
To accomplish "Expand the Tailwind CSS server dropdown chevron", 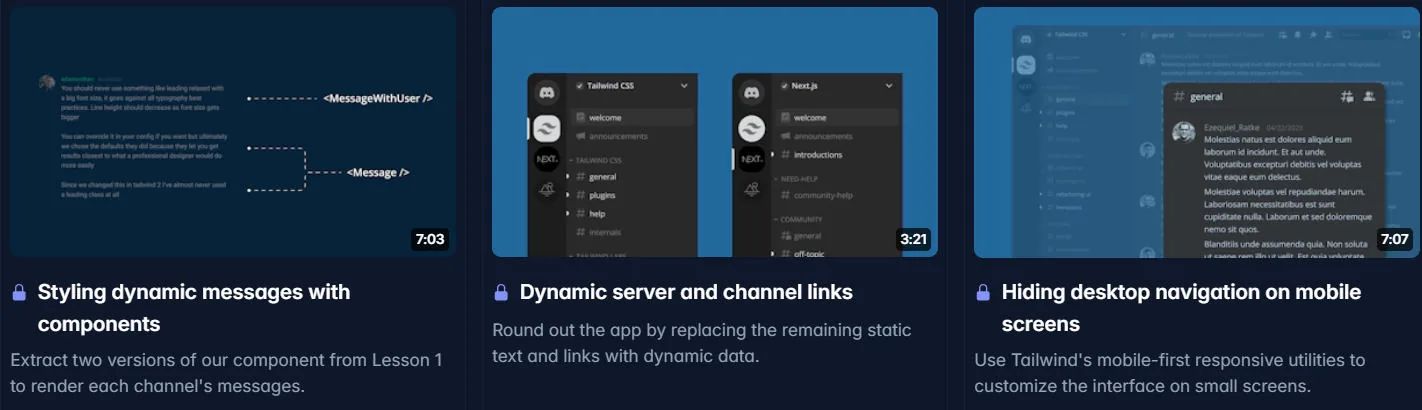I will tap(684, 86).
